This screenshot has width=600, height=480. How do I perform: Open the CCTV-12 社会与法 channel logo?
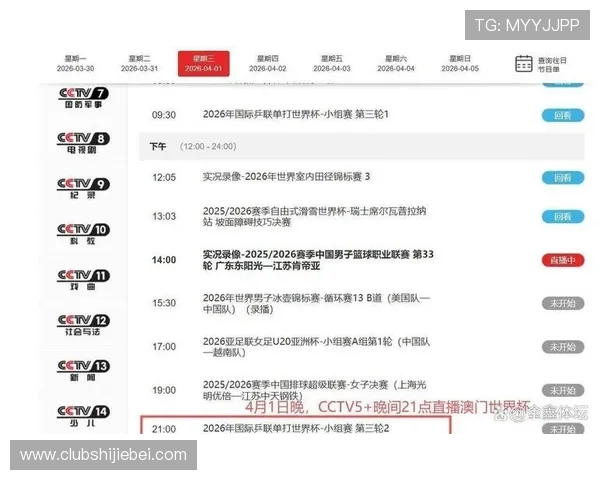83,325
